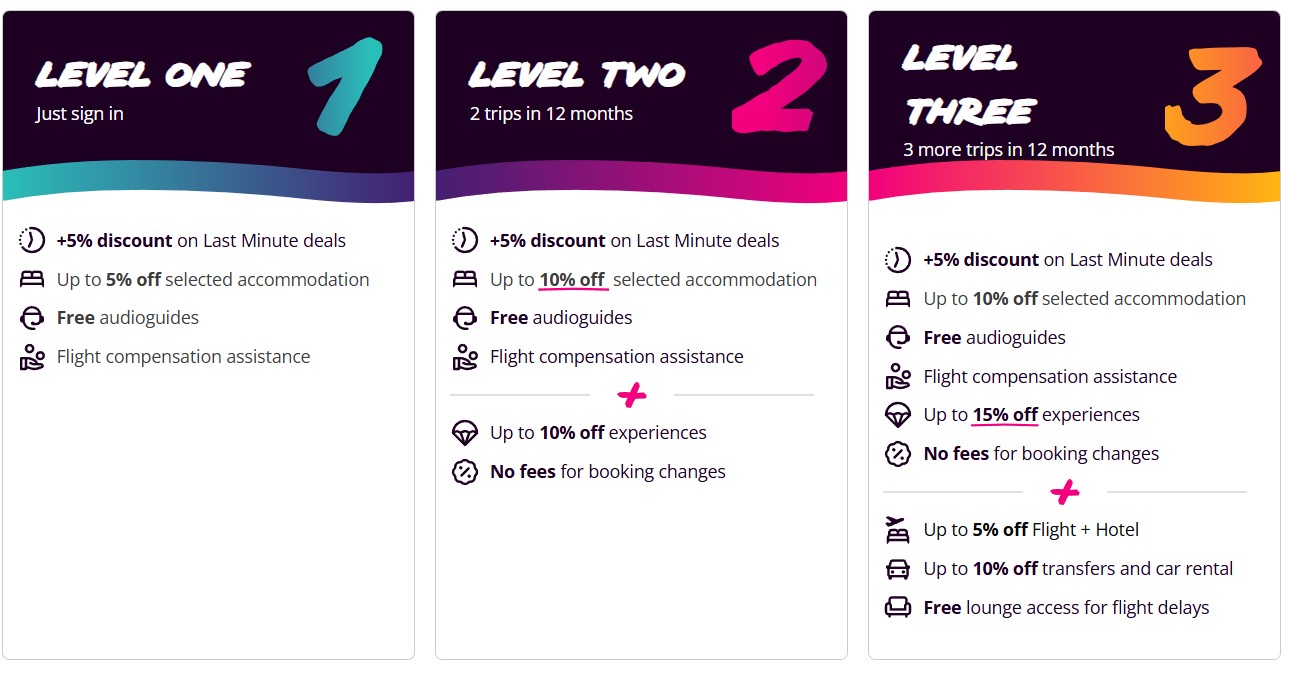Click 'Just sign in' under Level One
The height and width of the screenshot is (673, 1291).
[80, 114]
